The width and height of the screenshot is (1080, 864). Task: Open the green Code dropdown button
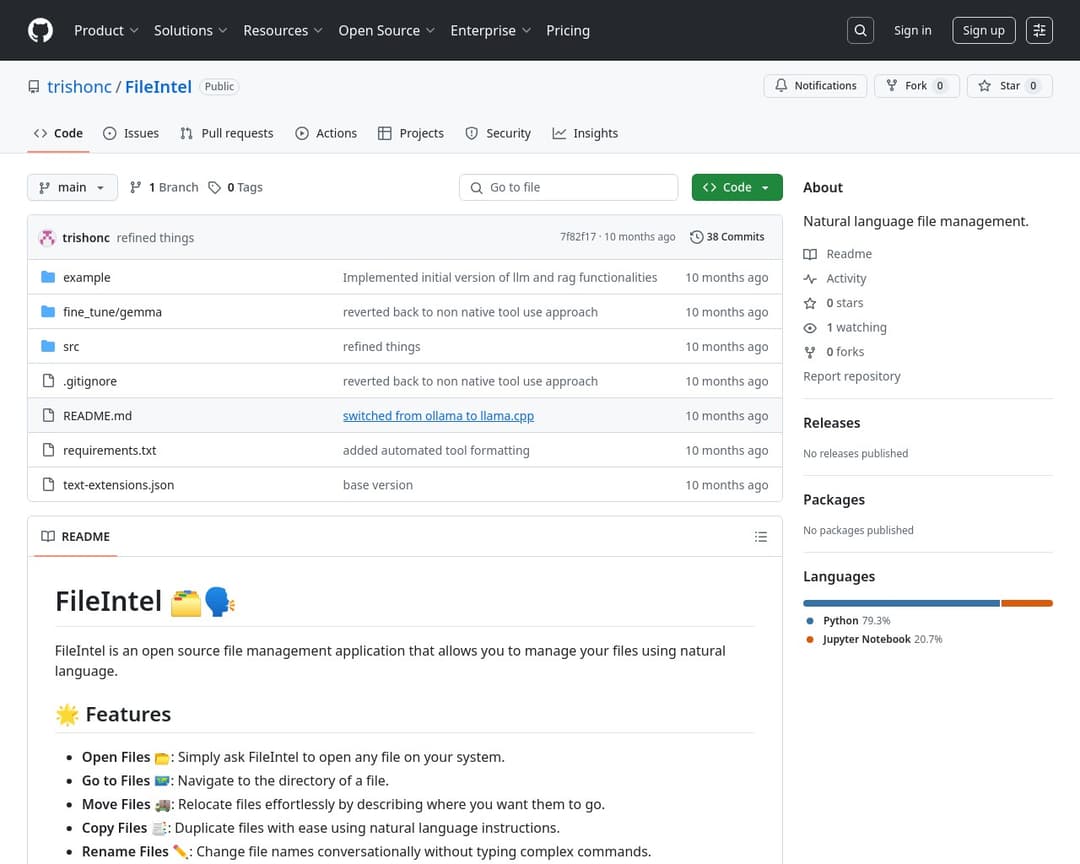point(737,187)
